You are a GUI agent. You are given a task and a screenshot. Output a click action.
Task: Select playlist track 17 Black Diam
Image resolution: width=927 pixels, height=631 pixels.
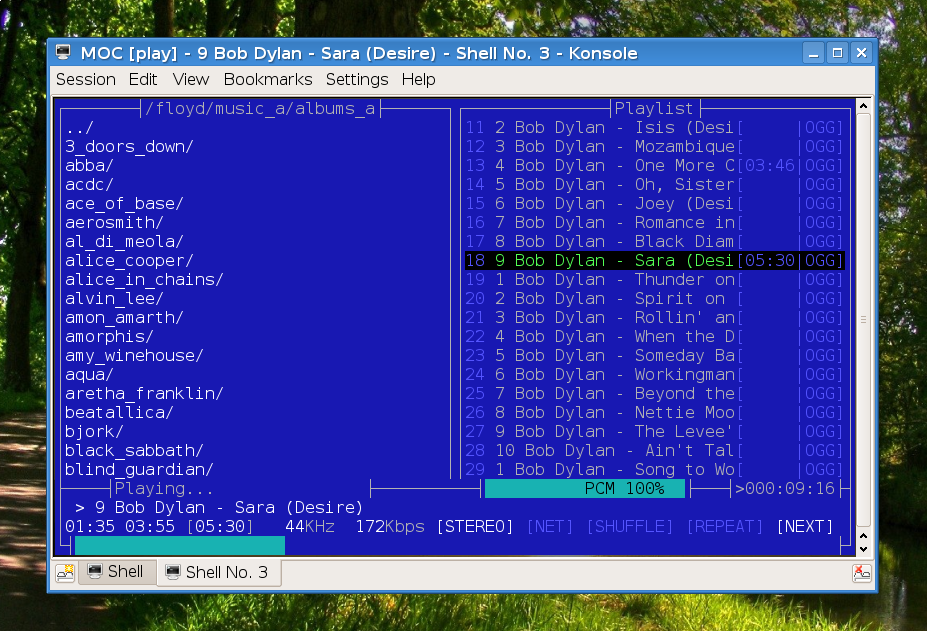click(654, 241)
